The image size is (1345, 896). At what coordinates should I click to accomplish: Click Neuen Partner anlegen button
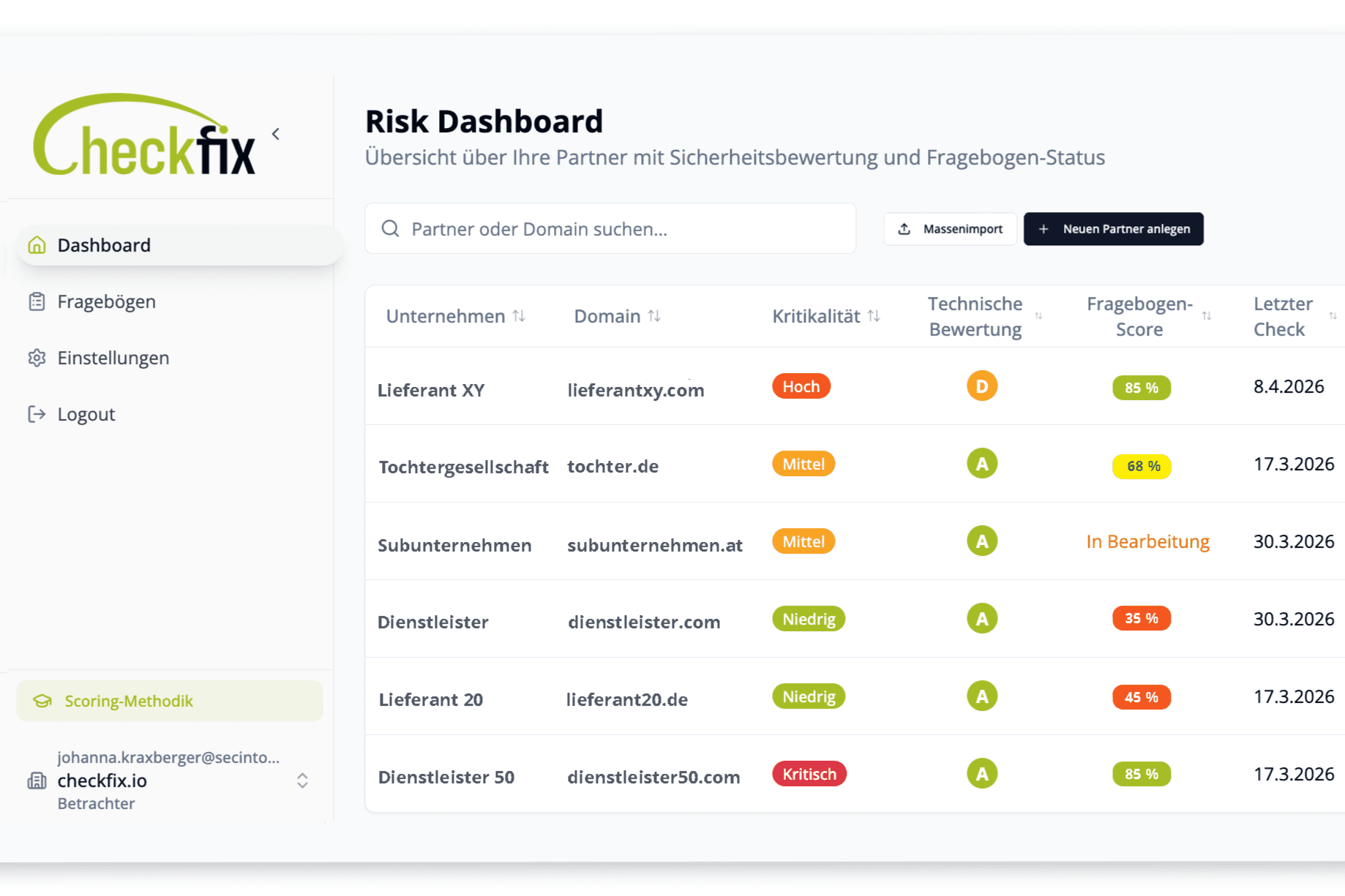[x=1114, y=229]
